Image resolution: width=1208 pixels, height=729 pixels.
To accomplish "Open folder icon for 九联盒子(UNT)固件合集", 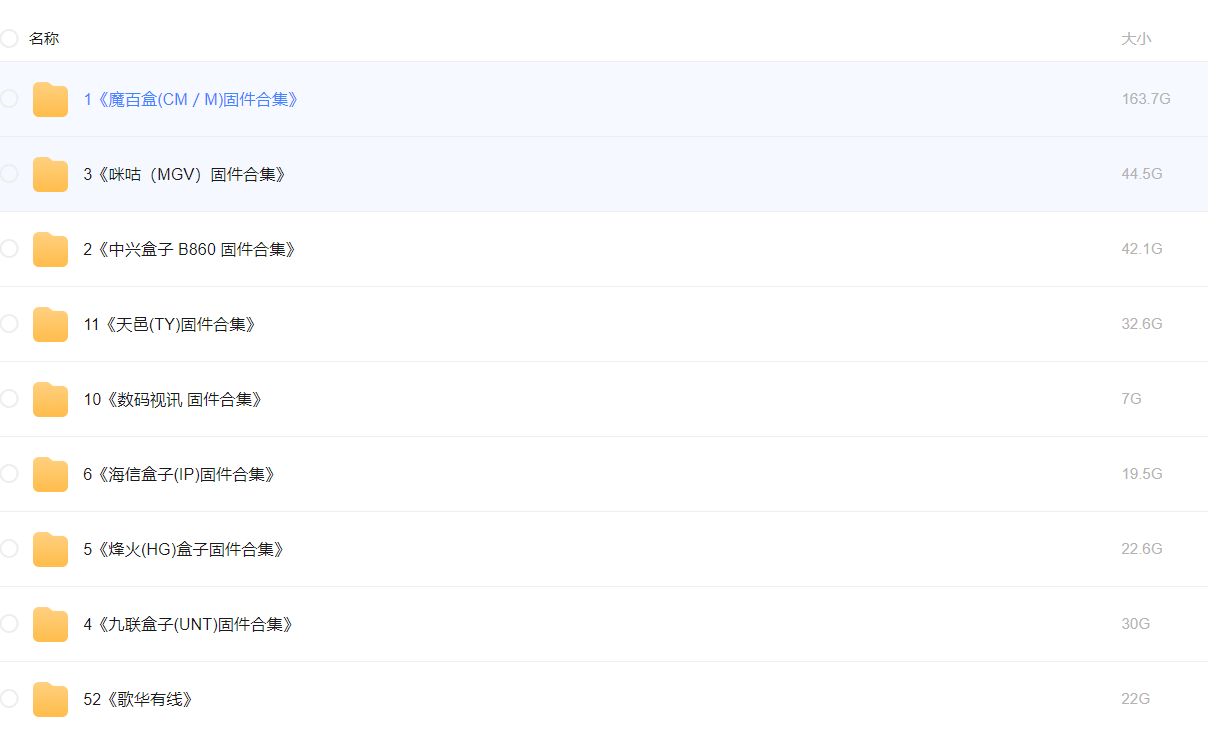I will pyautogui.click(x=50, y=624).
